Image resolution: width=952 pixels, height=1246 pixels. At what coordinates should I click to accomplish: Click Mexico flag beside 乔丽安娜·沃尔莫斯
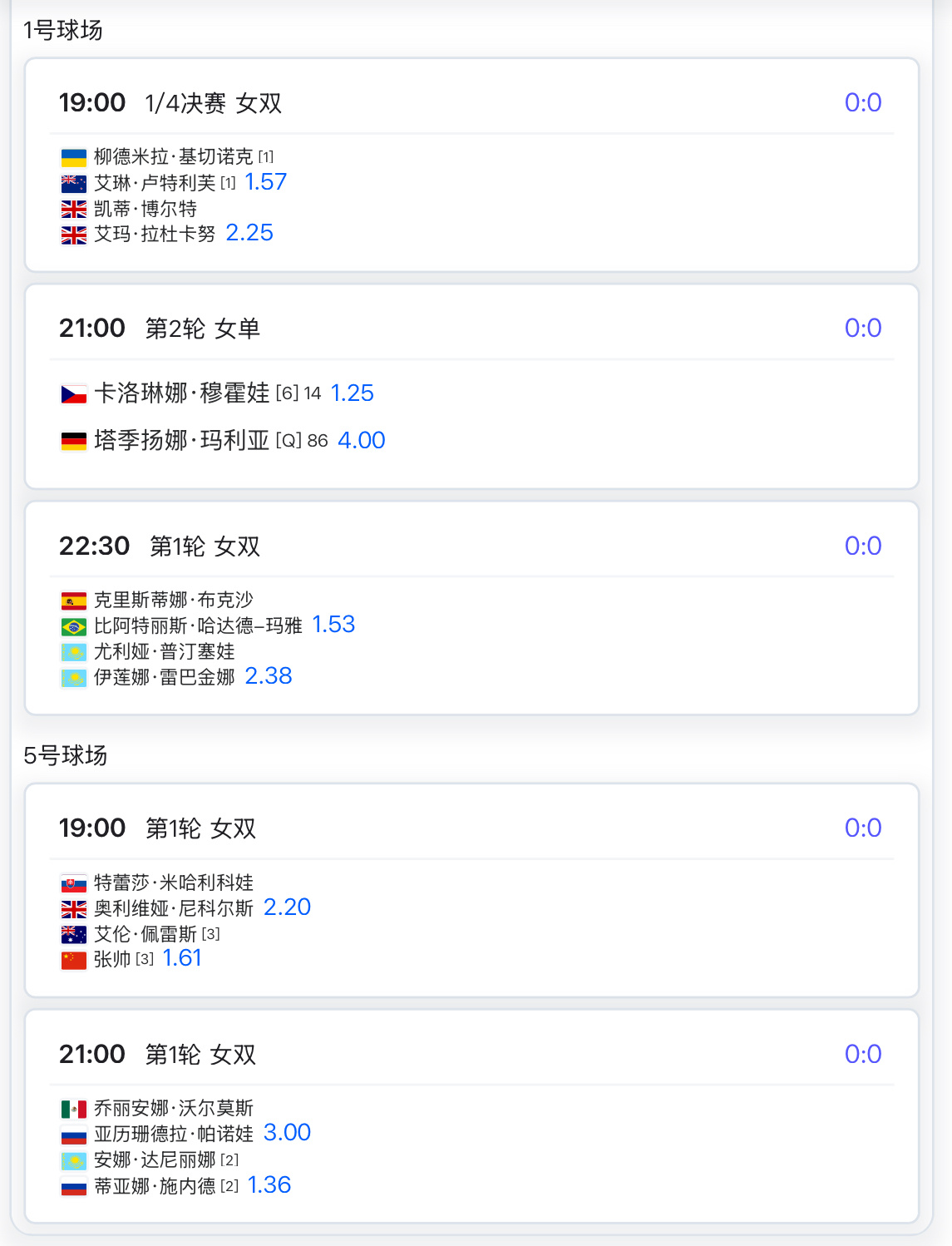point(74,1109)
